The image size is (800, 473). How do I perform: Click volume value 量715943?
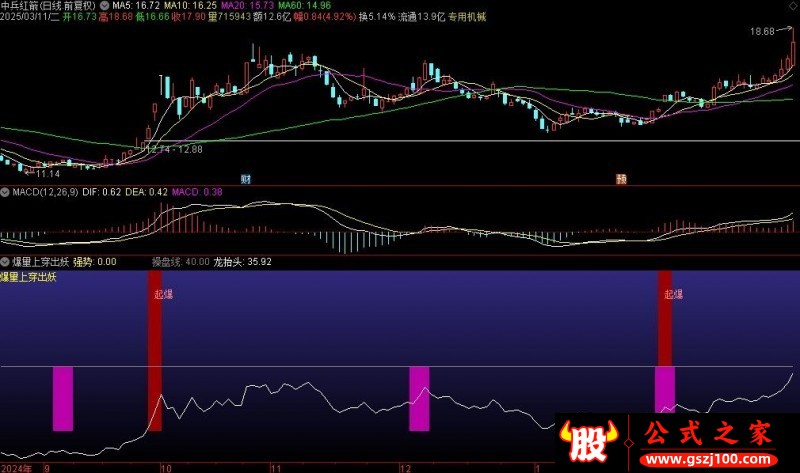pyautogui.click(x=230, y=17)
